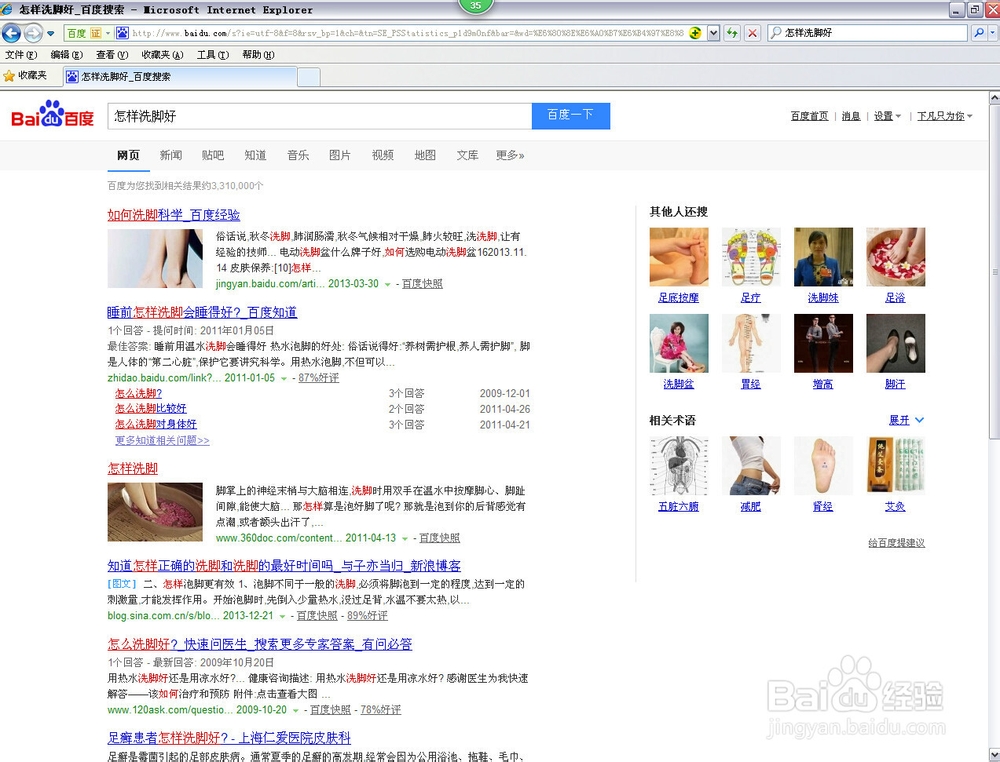Viewport: 1000px width, 762px height.
Task: Switch to the 知道 search tab
Action: pos(256,155)
